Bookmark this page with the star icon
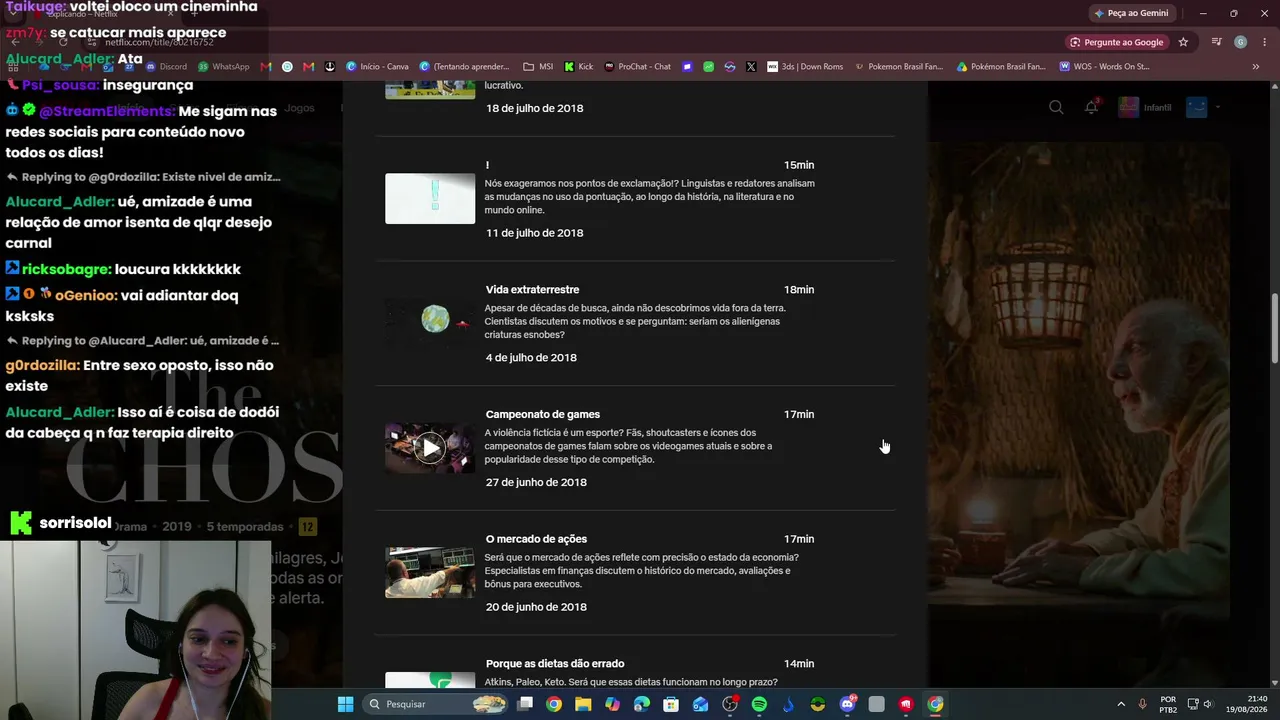 click(1183, 42)
